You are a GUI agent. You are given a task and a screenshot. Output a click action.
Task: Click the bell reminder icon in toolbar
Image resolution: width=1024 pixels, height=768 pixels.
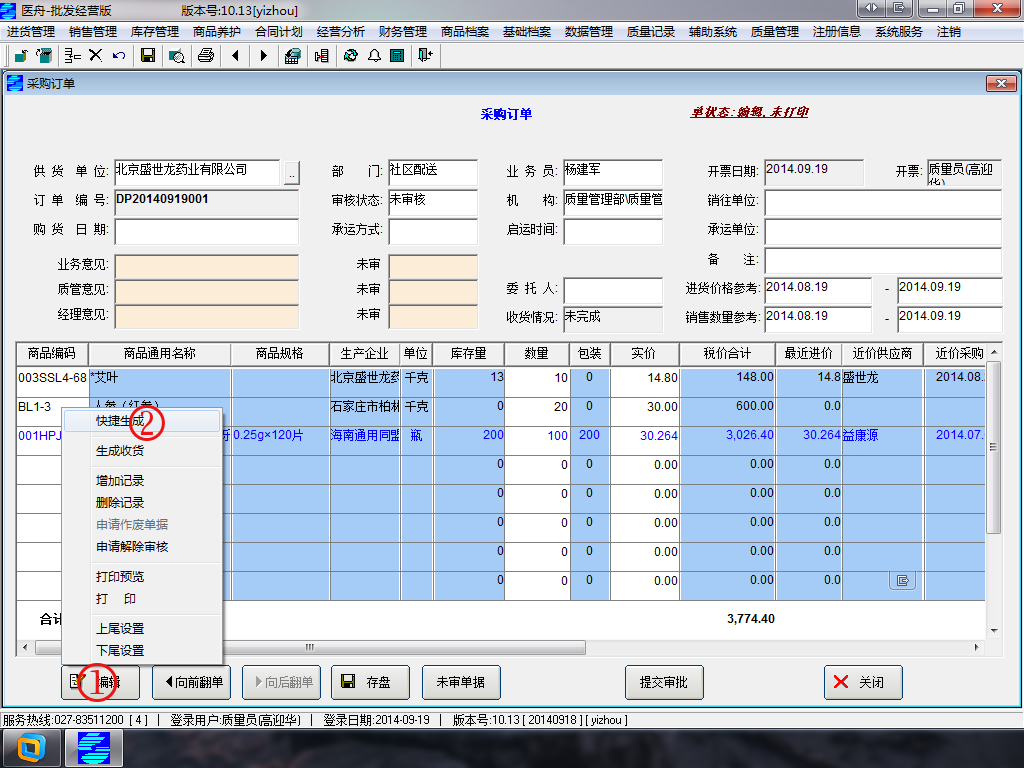coord(374,56)
